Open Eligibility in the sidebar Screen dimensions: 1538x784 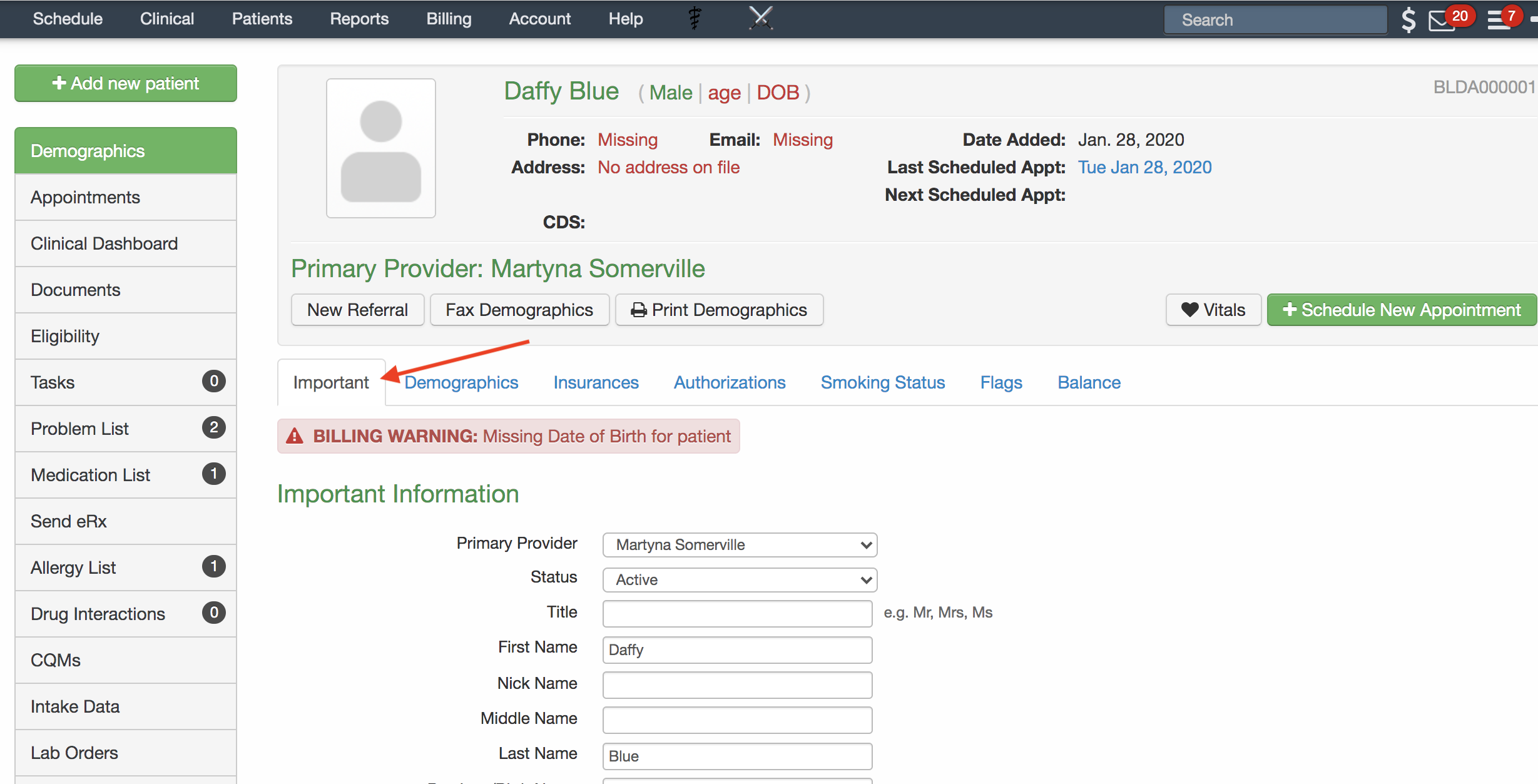126,336
